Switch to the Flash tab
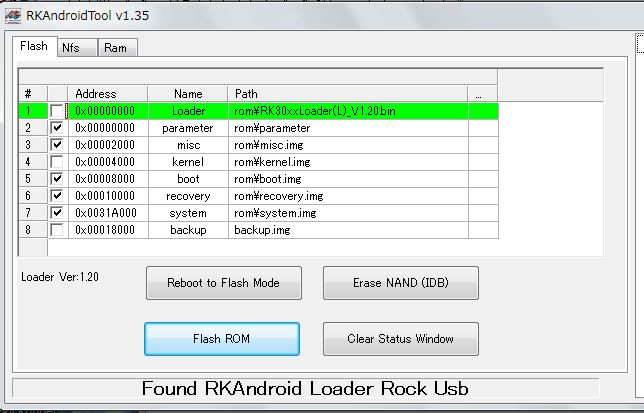The image size is (644, 413). pyautogui.click(x=34, y=46)
